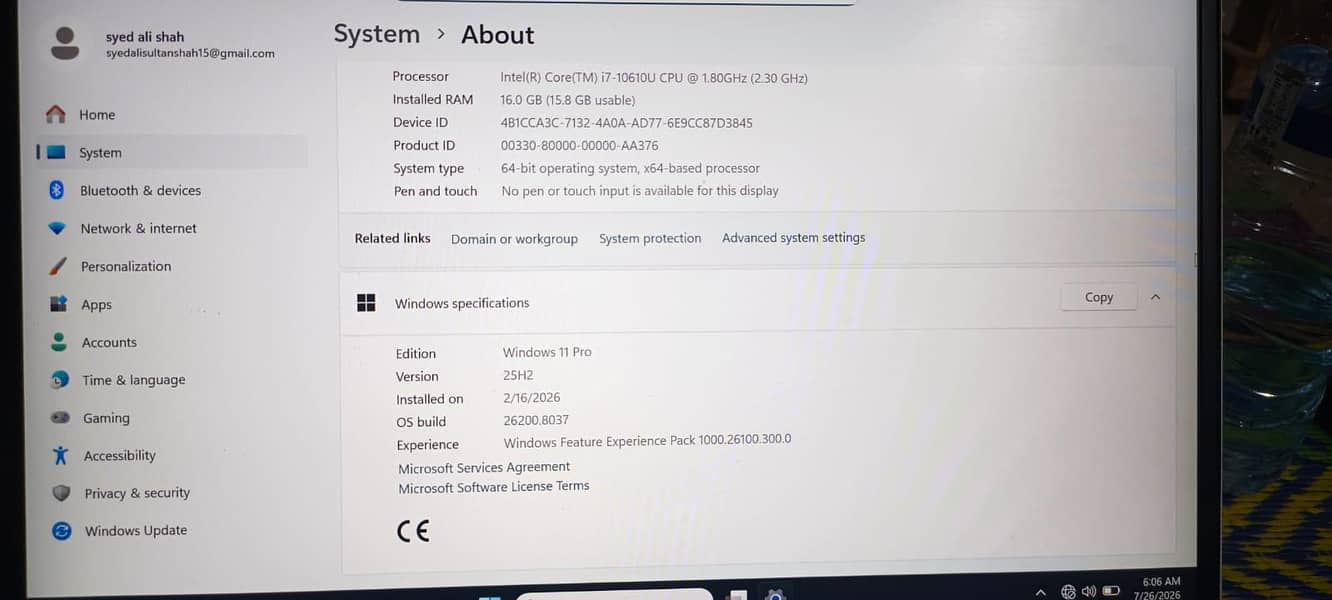Click the Home house icon
This screenshot has height=600, width=1332.
(56, 114)
